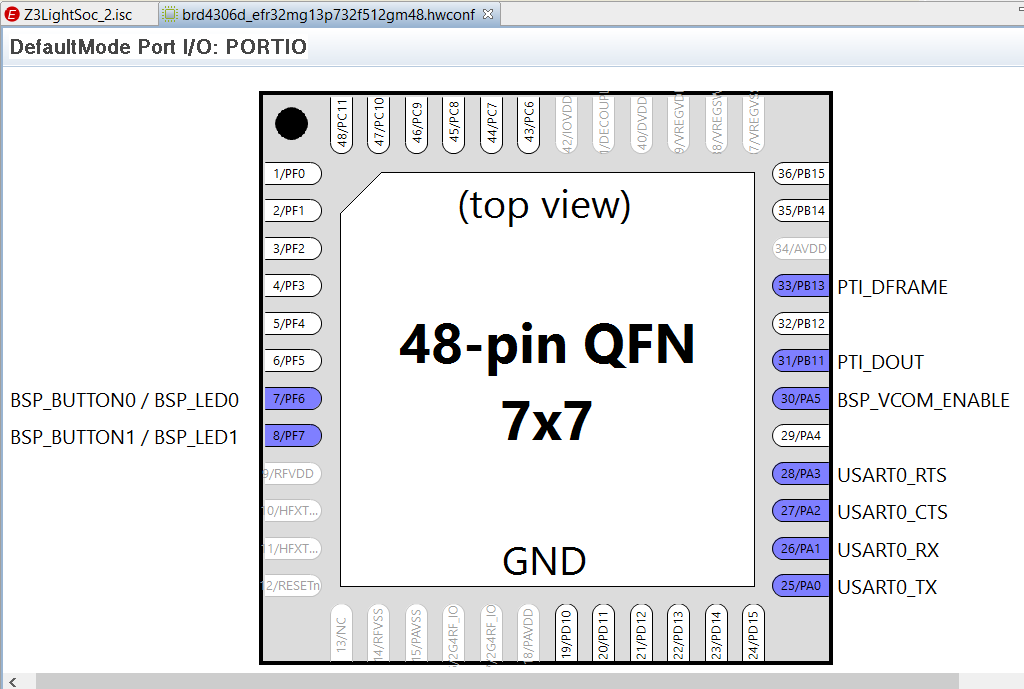Select pin 27/PA2

point(801,511)
